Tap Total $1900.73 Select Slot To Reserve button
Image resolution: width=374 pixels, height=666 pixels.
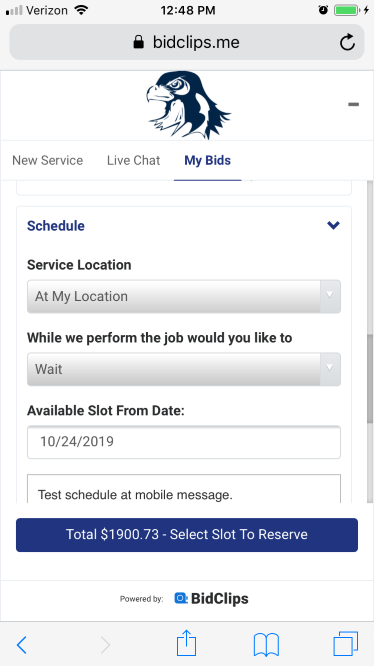click(x=187, y=535)
